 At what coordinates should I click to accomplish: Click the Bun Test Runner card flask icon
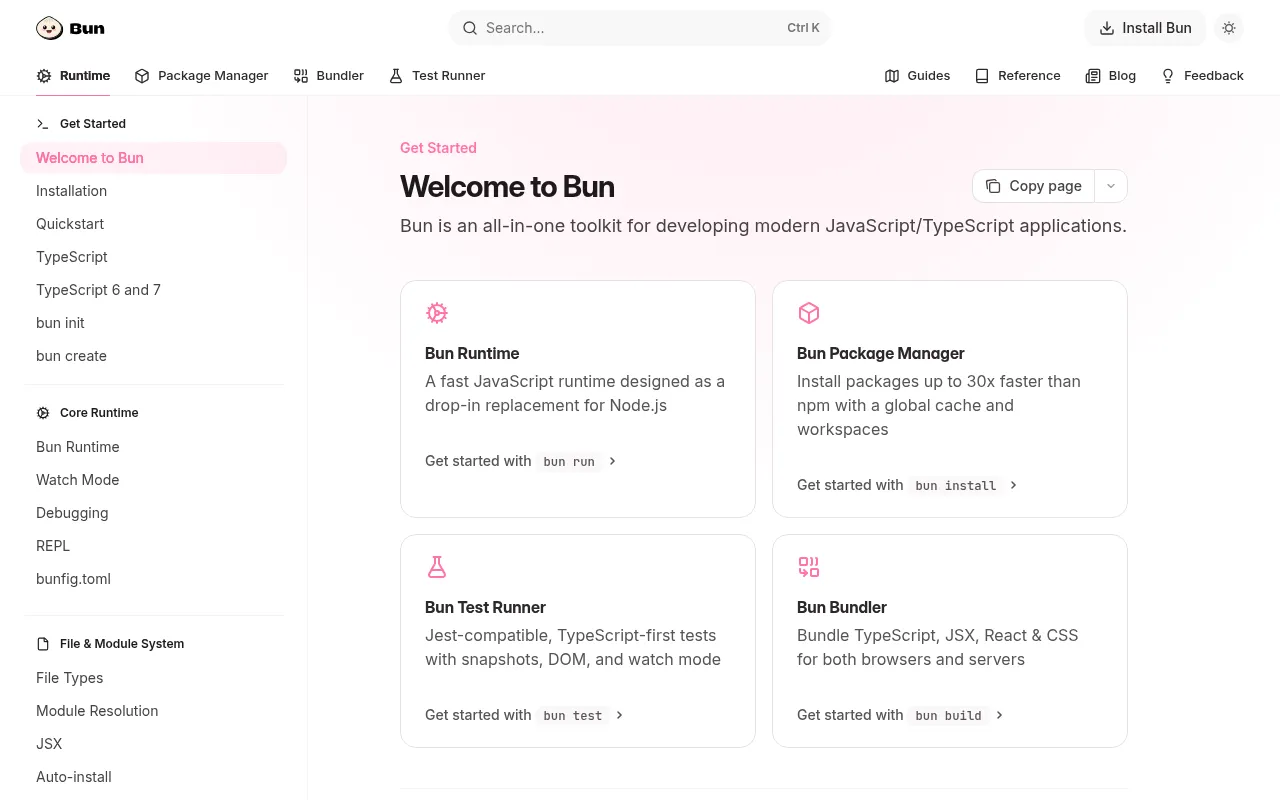pyautogui.click(x=437, y=567)
